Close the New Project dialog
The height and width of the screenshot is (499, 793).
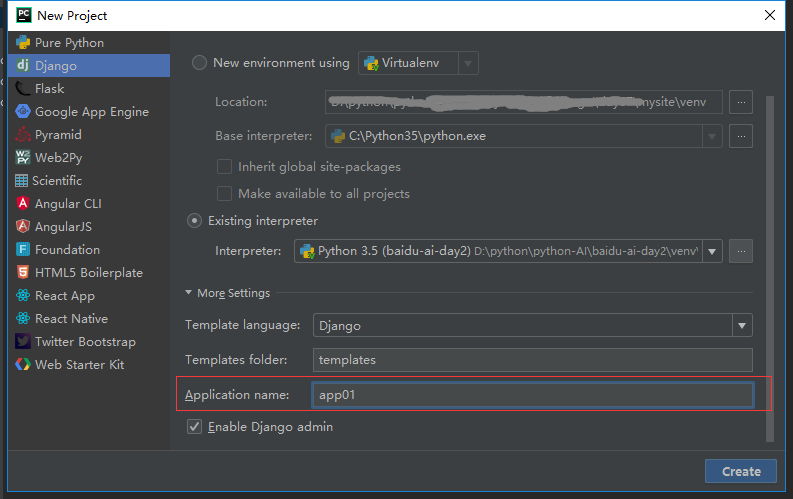(770, 15)
